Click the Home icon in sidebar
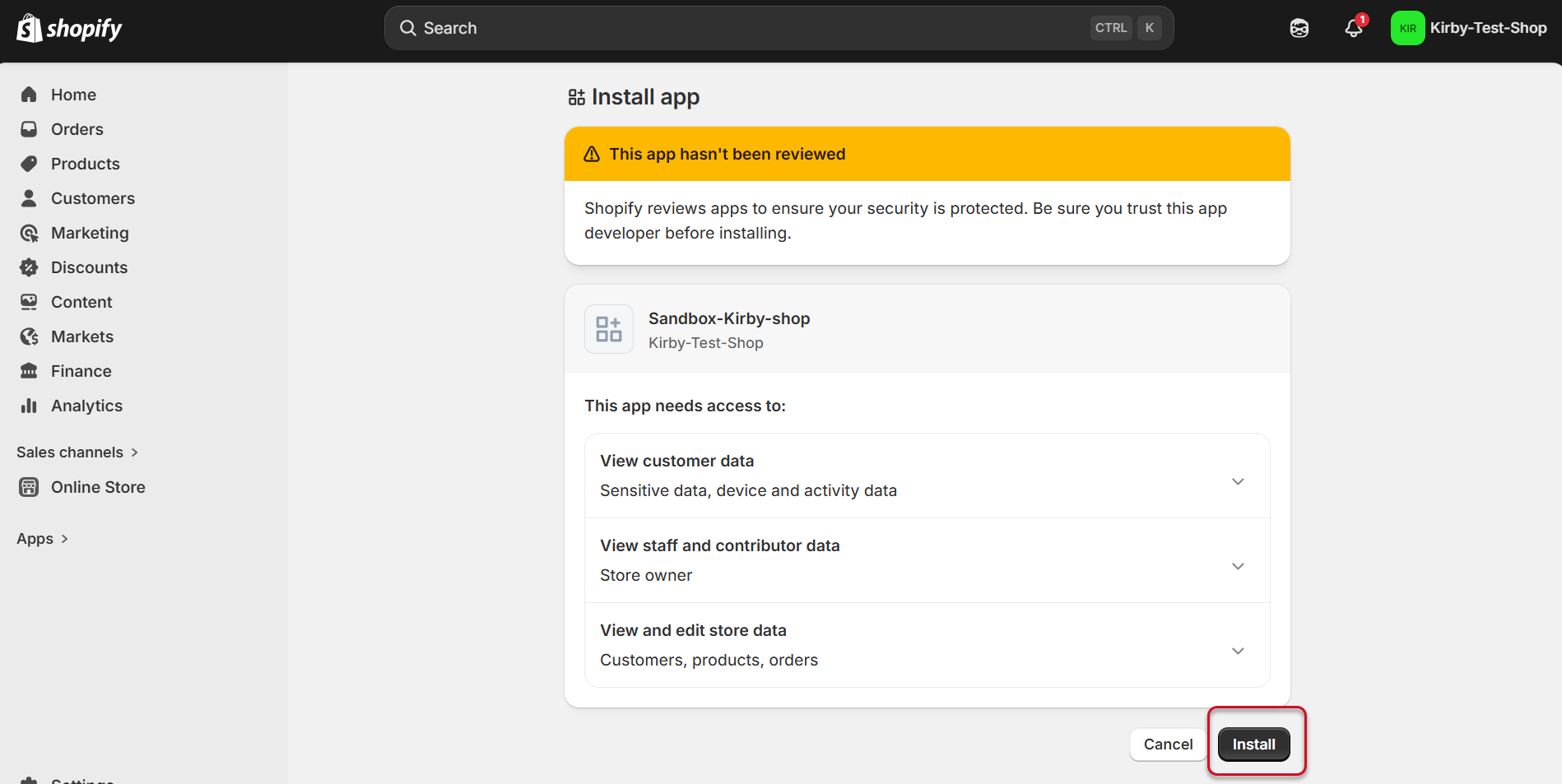 pyautogui.click(x=29, y=95)
